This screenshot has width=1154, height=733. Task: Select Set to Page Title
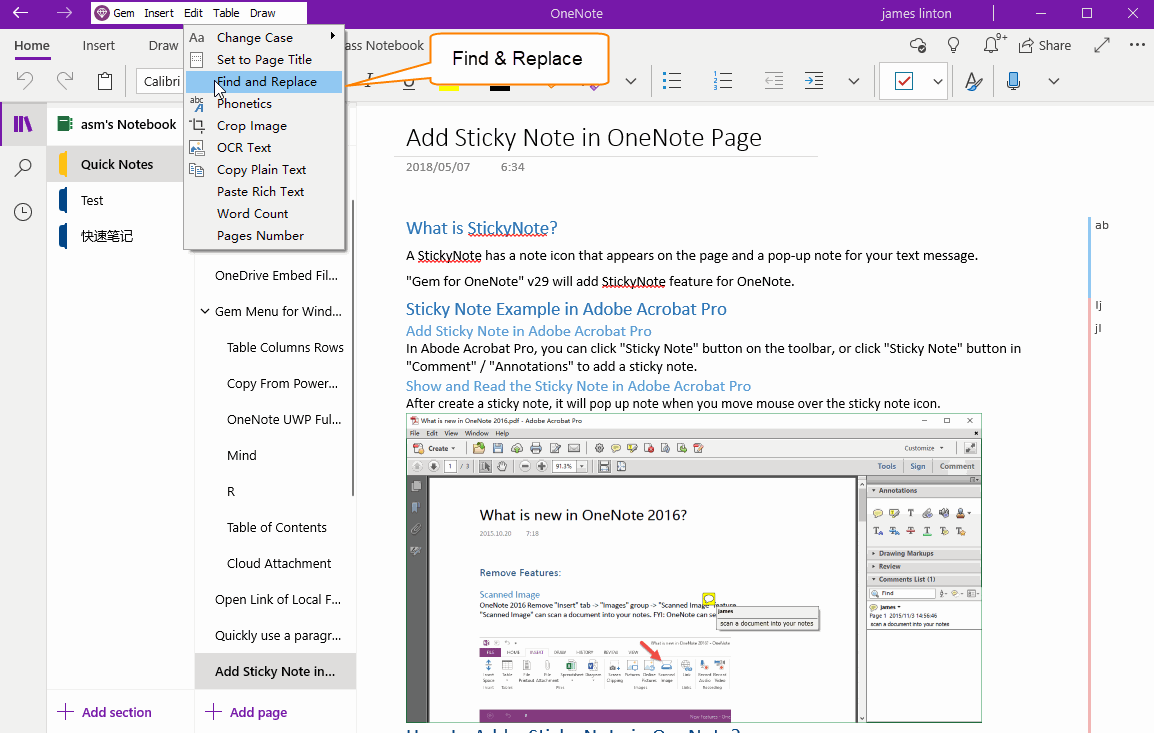[265, 60]
